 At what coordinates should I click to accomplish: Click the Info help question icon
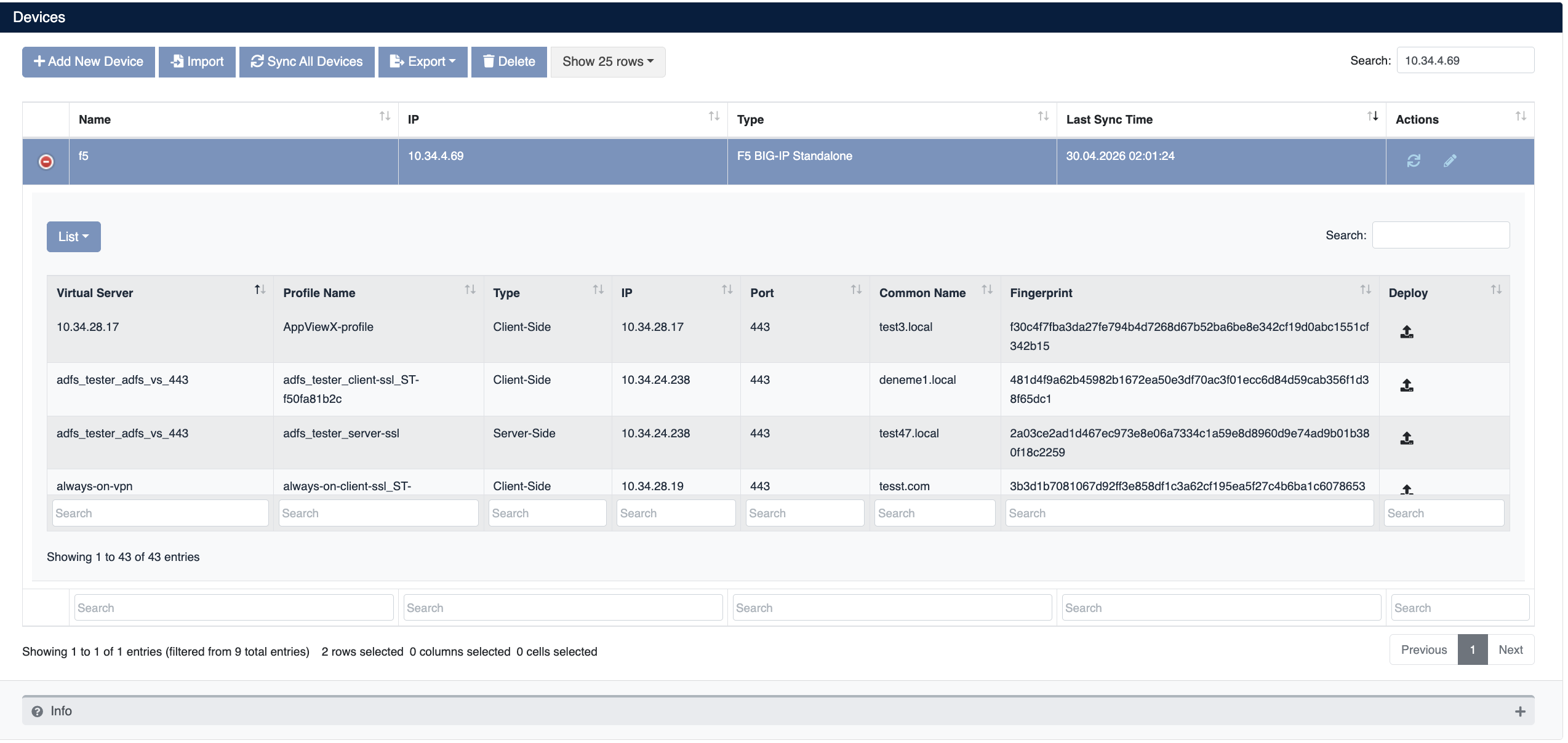(38, 712)
